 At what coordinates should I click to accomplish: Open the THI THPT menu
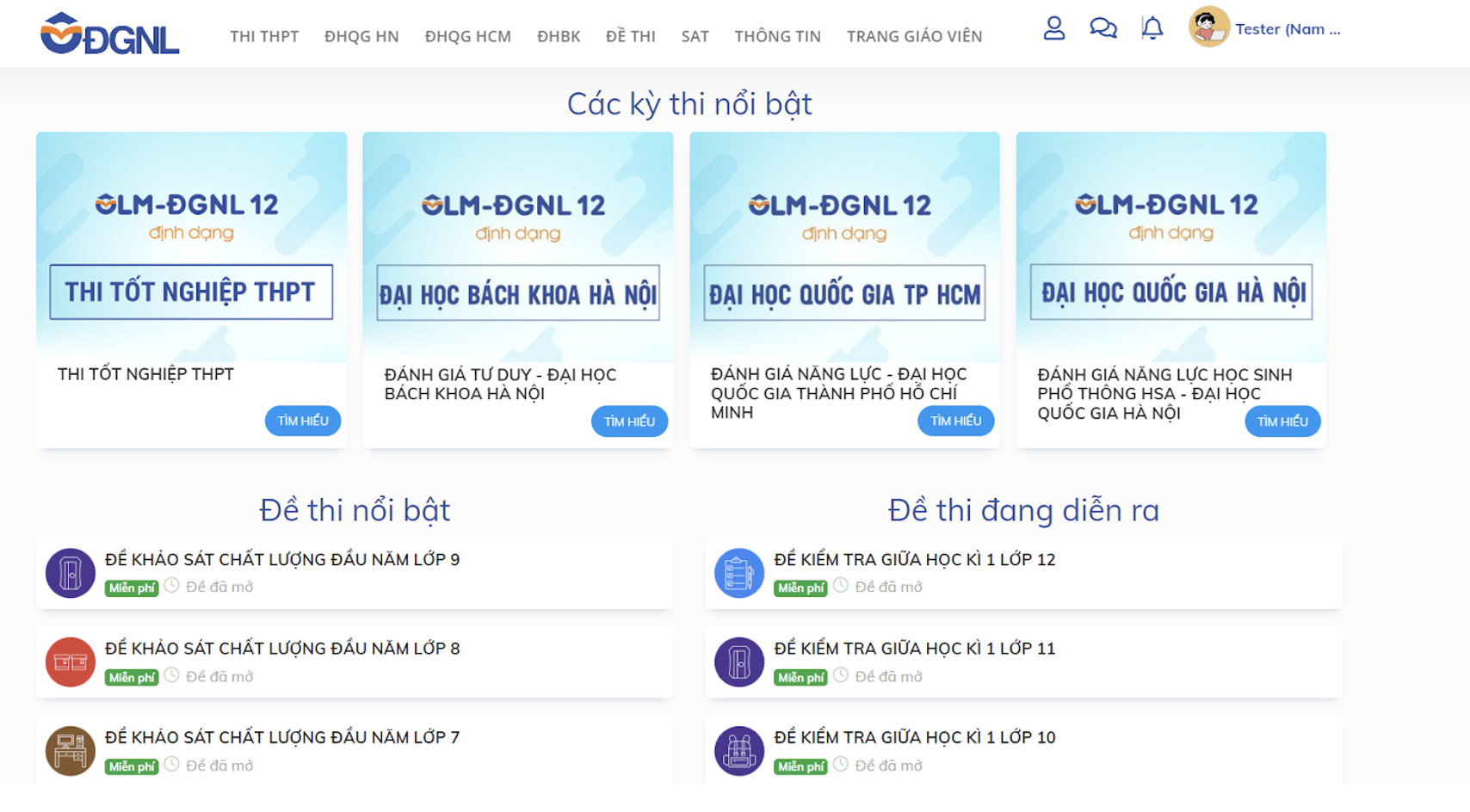click(x=262, y=37)
